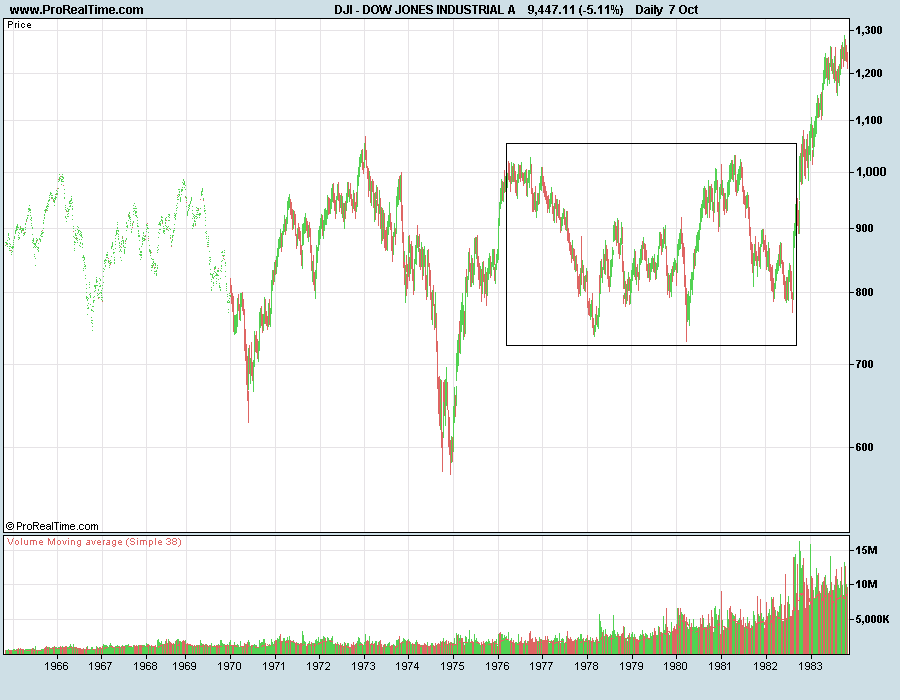
Task: Click the 1980 year label
Action: pos(675,666)
